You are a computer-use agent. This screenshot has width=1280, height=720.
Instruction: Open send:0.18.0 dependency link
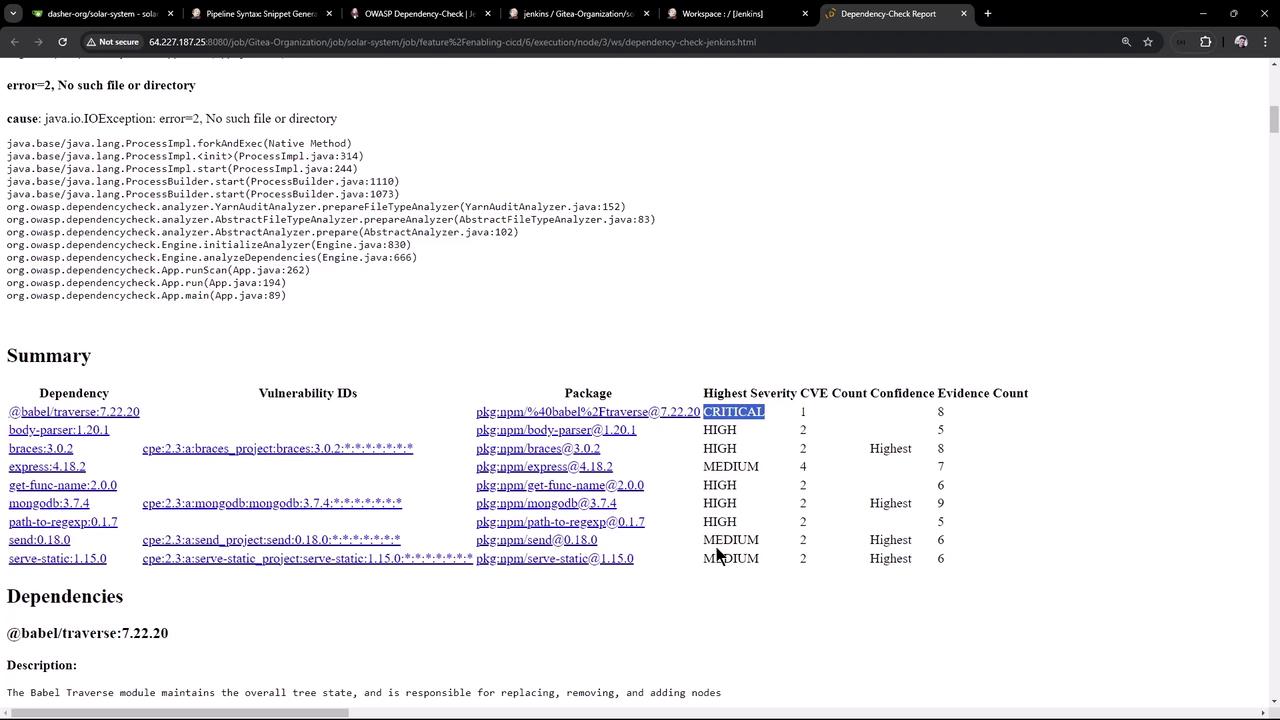coord(39,540)
